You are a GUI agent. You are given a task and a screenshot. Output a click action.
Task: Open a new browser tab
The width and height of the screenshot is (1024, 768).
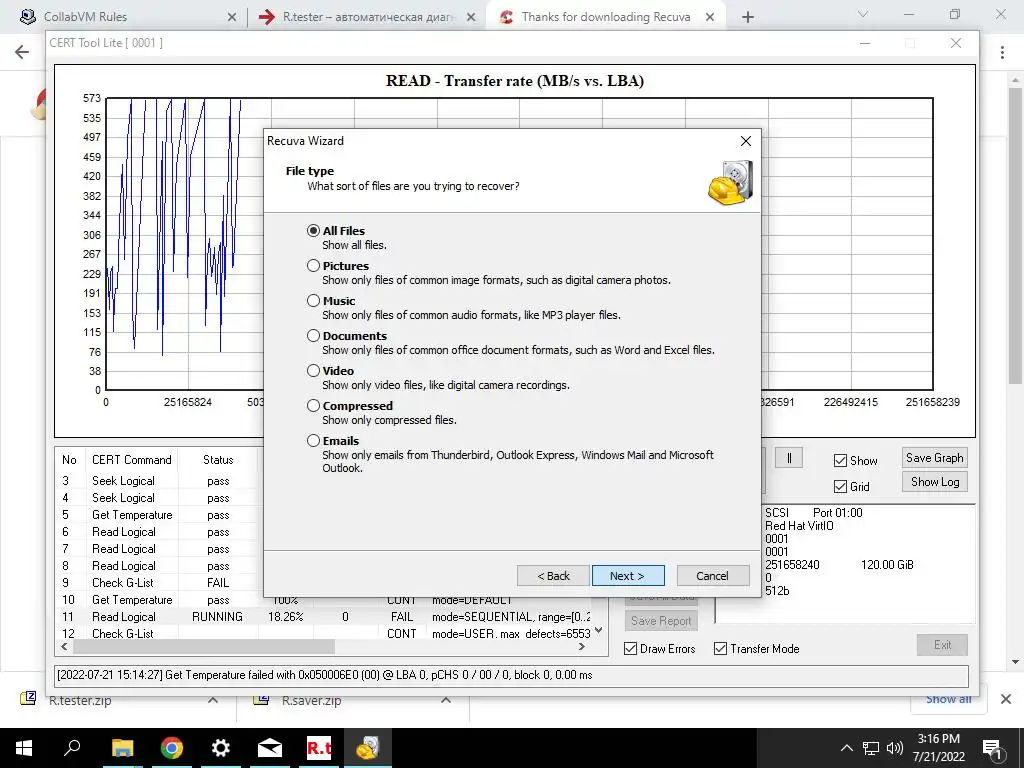(748, 17)
